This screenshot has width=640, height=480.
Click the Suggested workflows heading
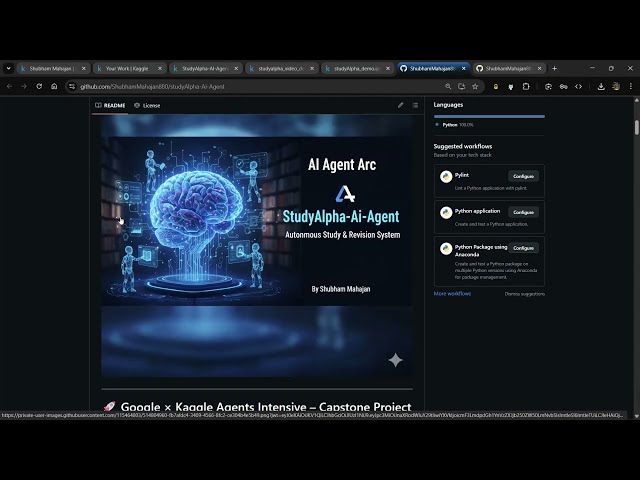[463, 146]
